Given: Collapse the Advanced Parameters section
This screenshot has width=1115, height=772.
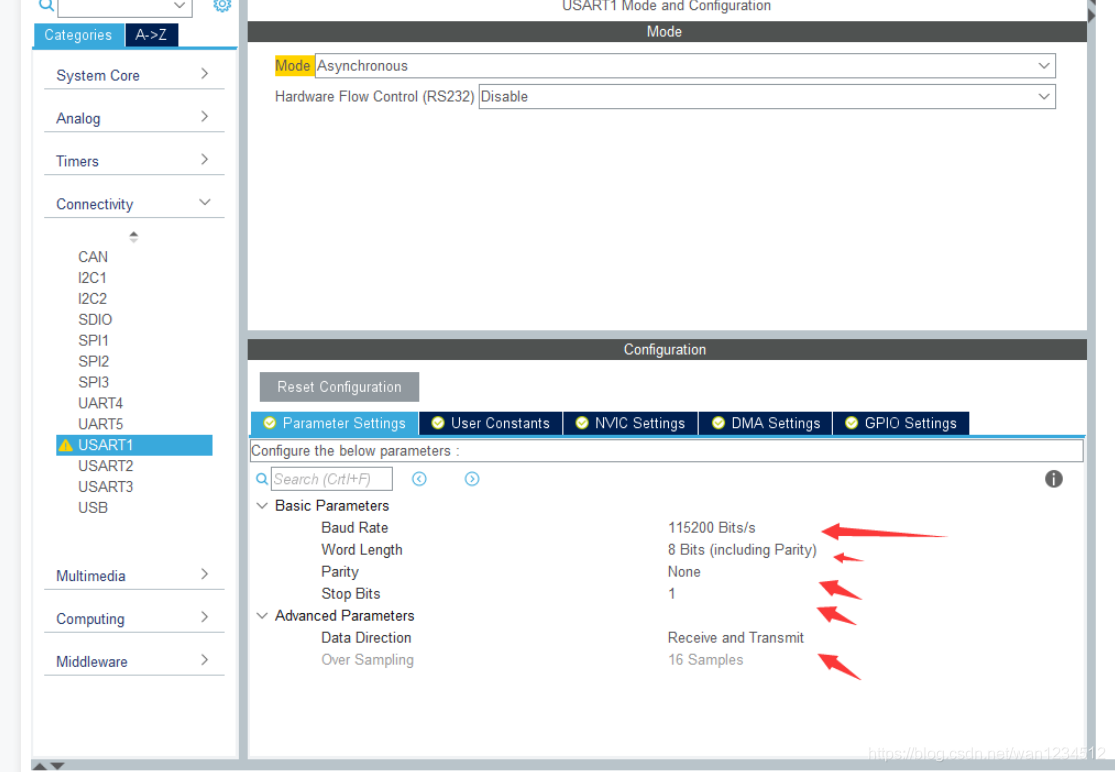Looking at the screenshot, I should pos(262,616).
